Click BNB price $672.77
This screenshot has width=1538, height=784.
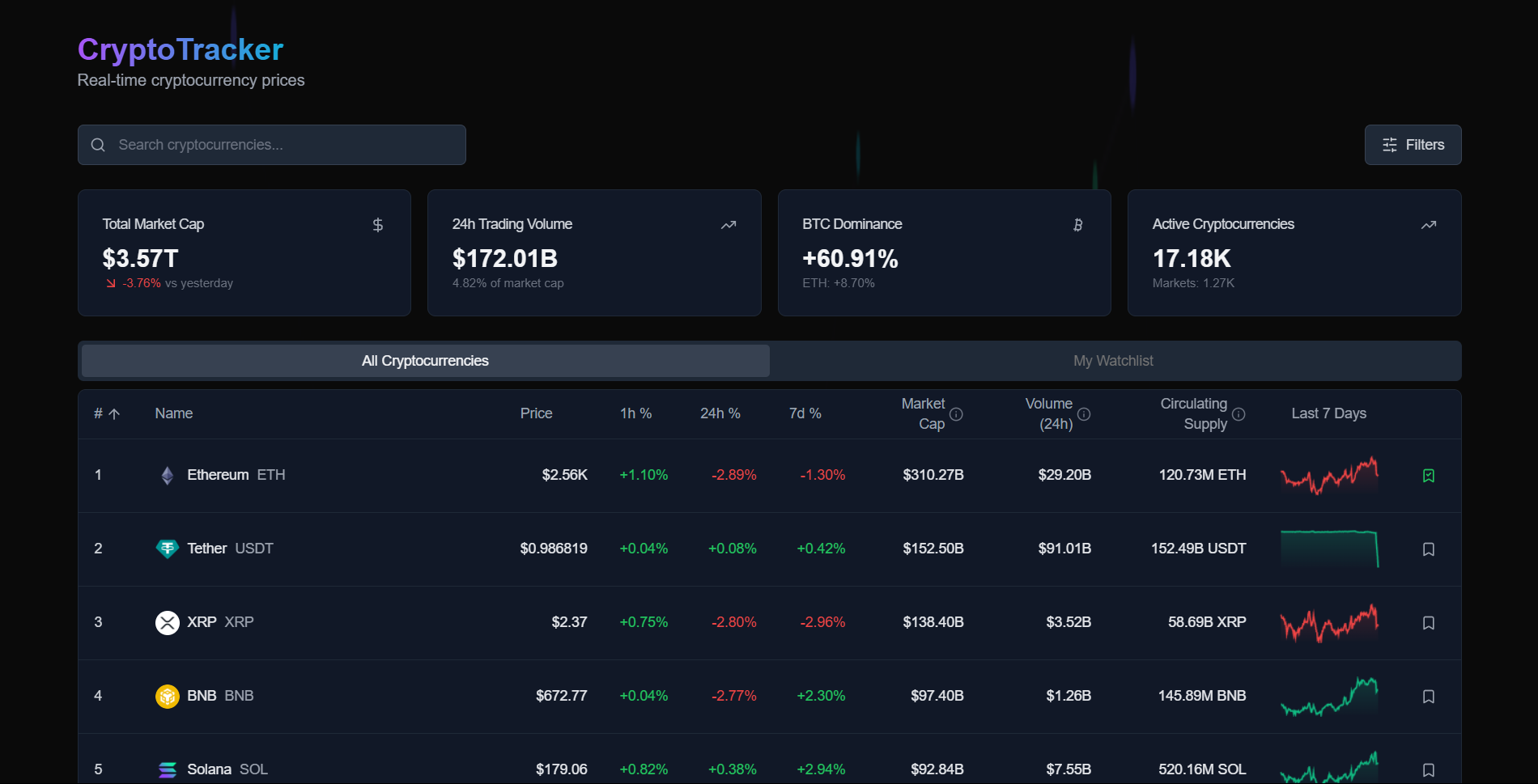pyautogui.click(x=562, y=696)
